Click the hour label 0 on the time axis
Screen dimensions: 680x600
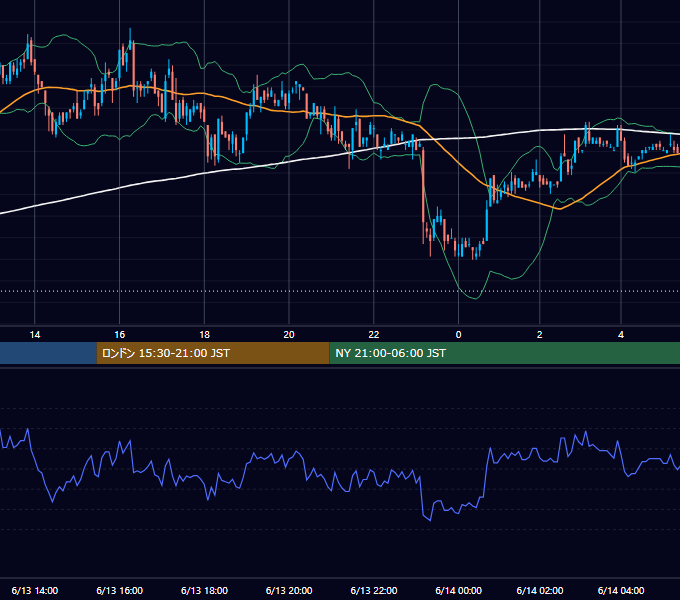(x=458, y=335)
